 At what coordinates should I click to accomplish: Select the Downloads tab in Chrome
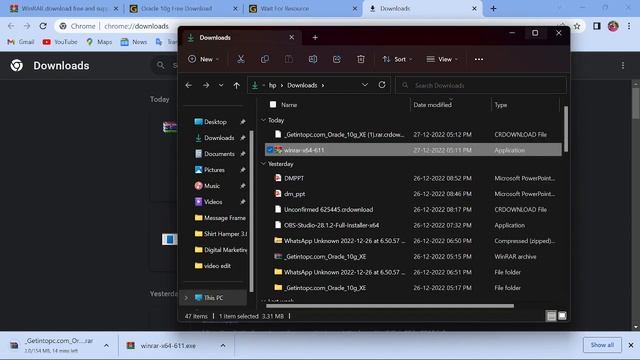tap(422, 9)
